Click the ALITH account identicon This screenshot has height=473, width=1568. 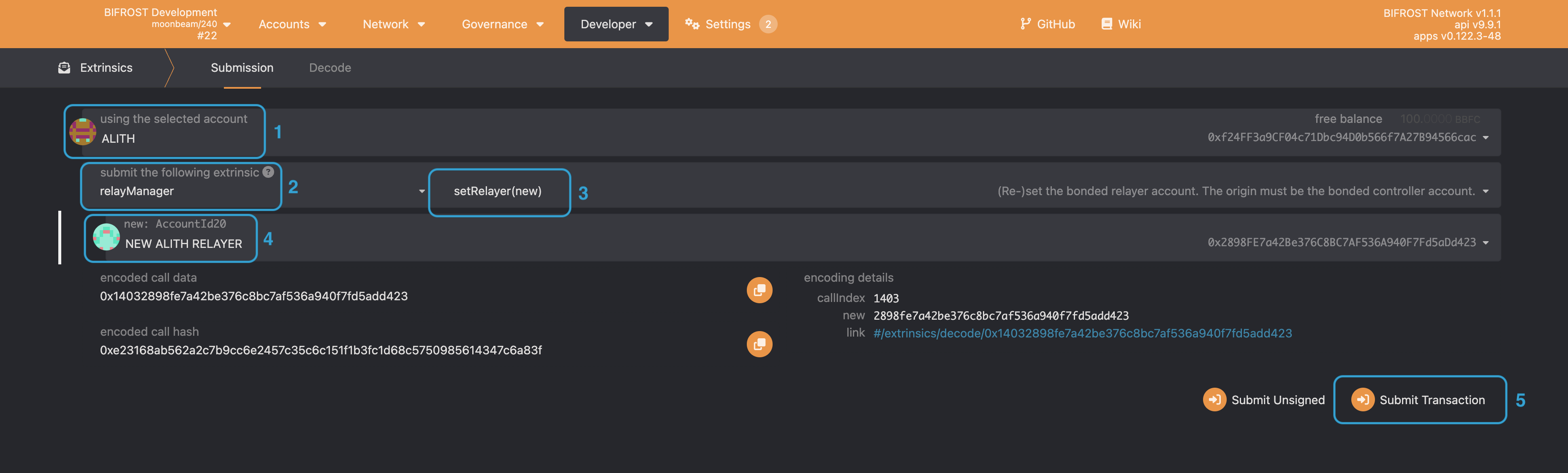[x=83, y=131]
